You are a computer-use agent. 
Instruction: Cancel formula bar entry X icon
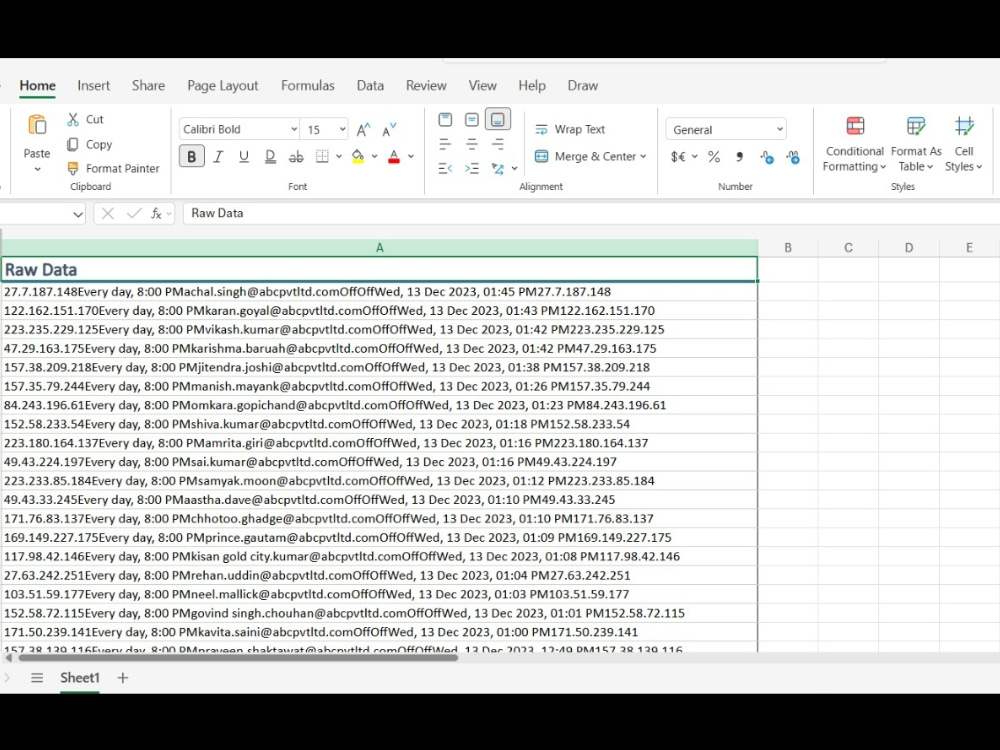coord(108,214)
